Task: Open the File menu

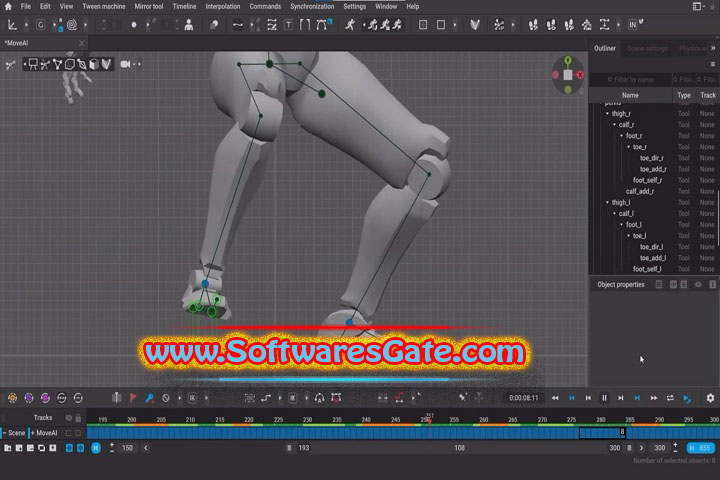Action: coord(26,6)
